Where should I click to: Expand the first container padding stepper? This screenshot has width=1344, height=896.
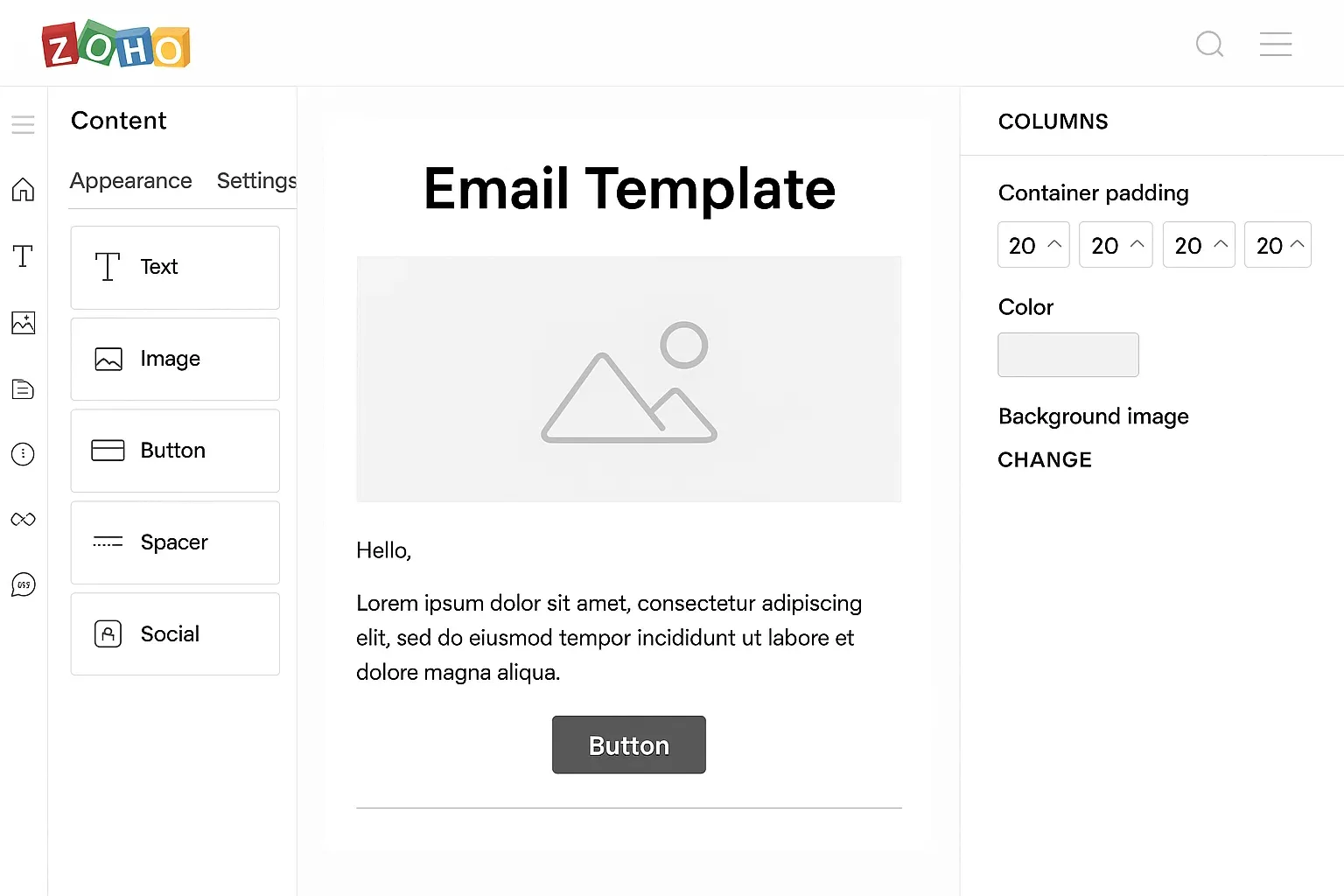pos(1054,244)
